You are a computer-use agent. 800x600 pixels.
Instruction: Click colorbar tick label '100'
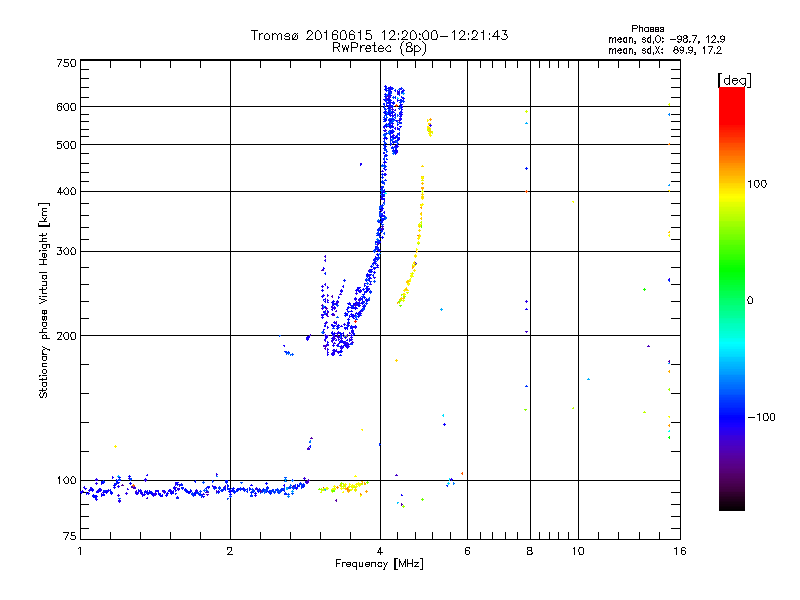[757, 184]
